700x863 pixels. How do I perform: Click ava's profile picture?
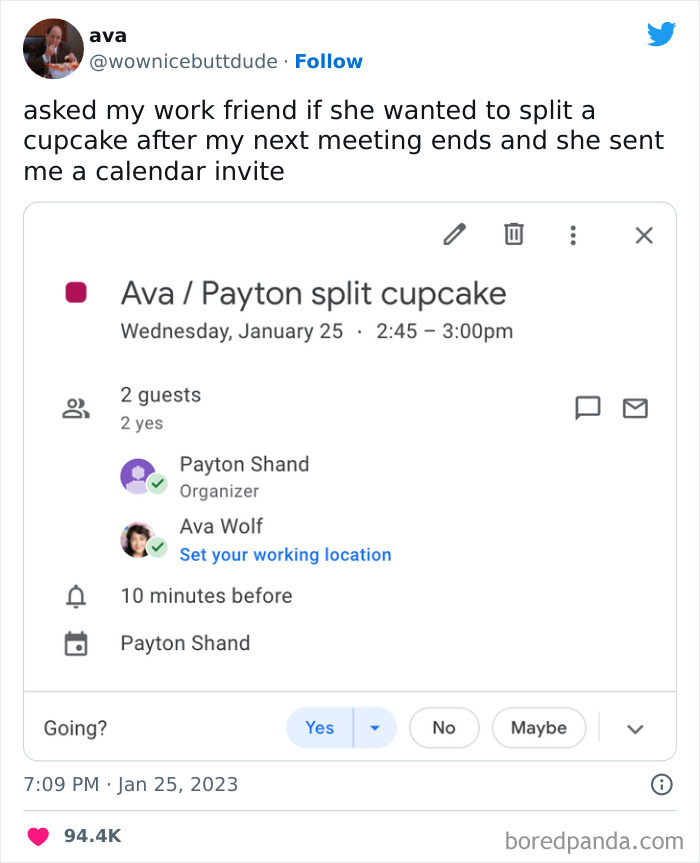tap(53, 49)
